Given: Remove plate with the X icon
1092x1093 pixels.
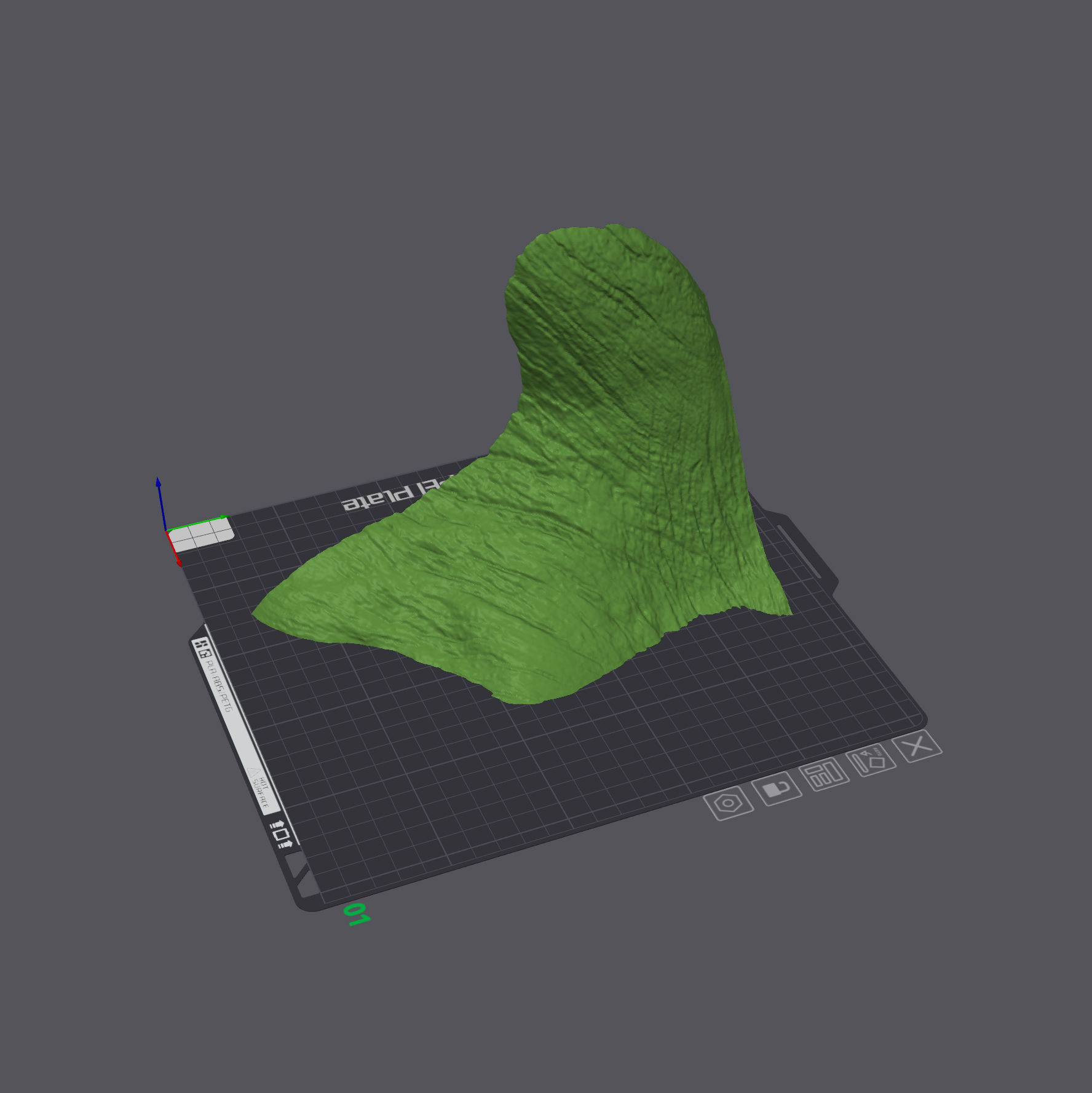Looking at the screenshot, I should pos(917,746).
